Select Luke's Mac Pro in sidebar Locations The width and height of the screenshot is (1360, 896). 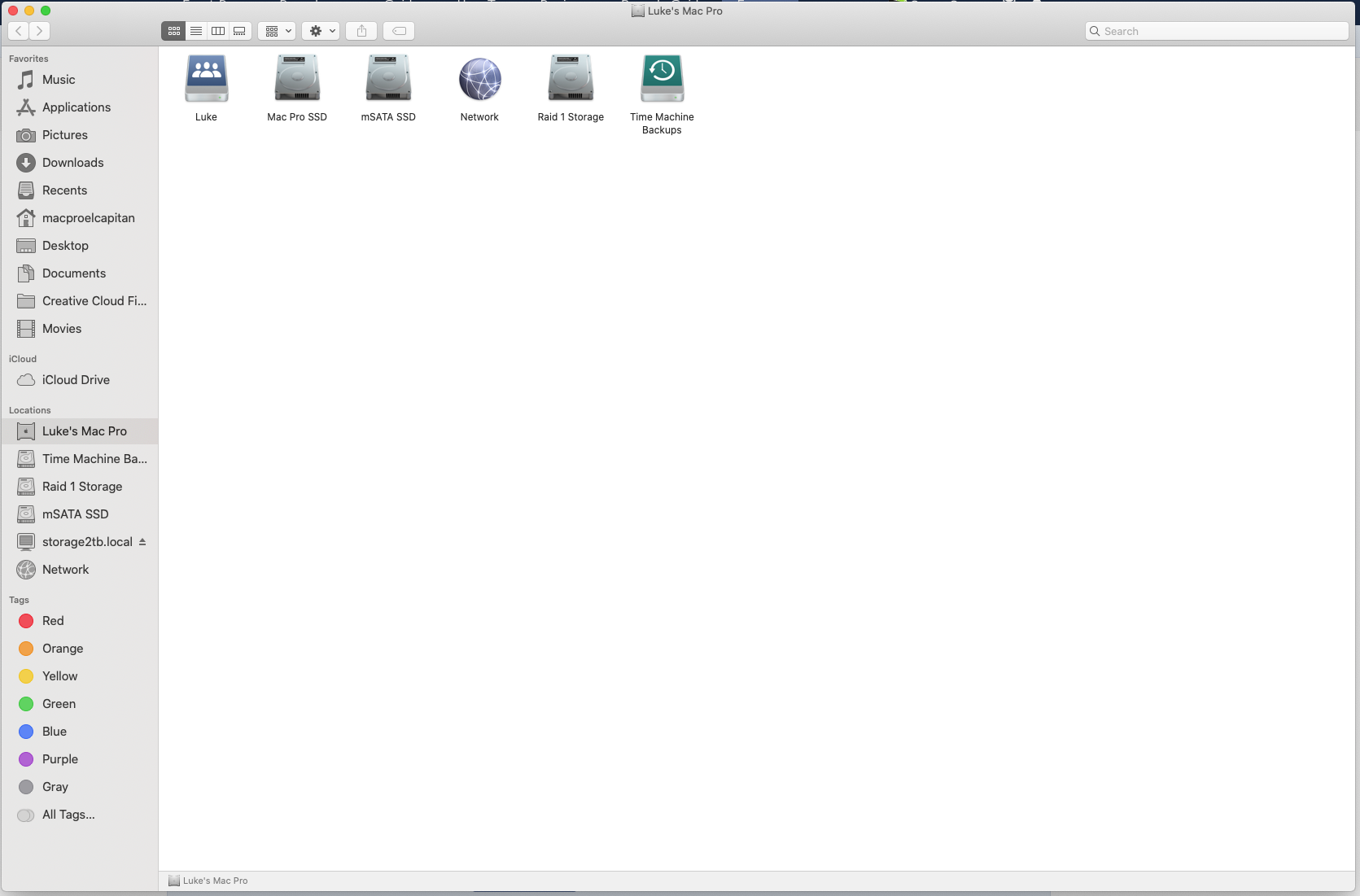point(80,431)
